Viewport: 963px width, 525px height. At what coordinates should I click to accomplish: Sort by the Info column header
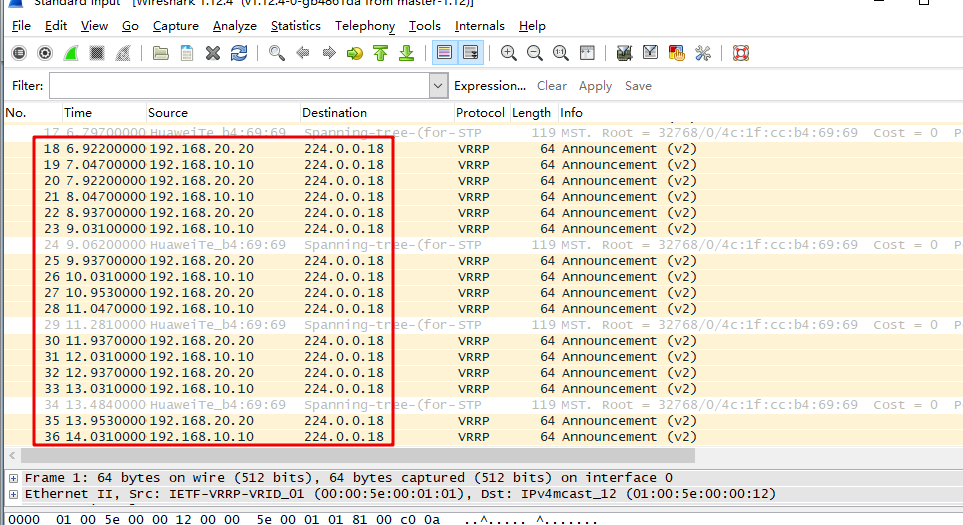click(x=760, y=113)
